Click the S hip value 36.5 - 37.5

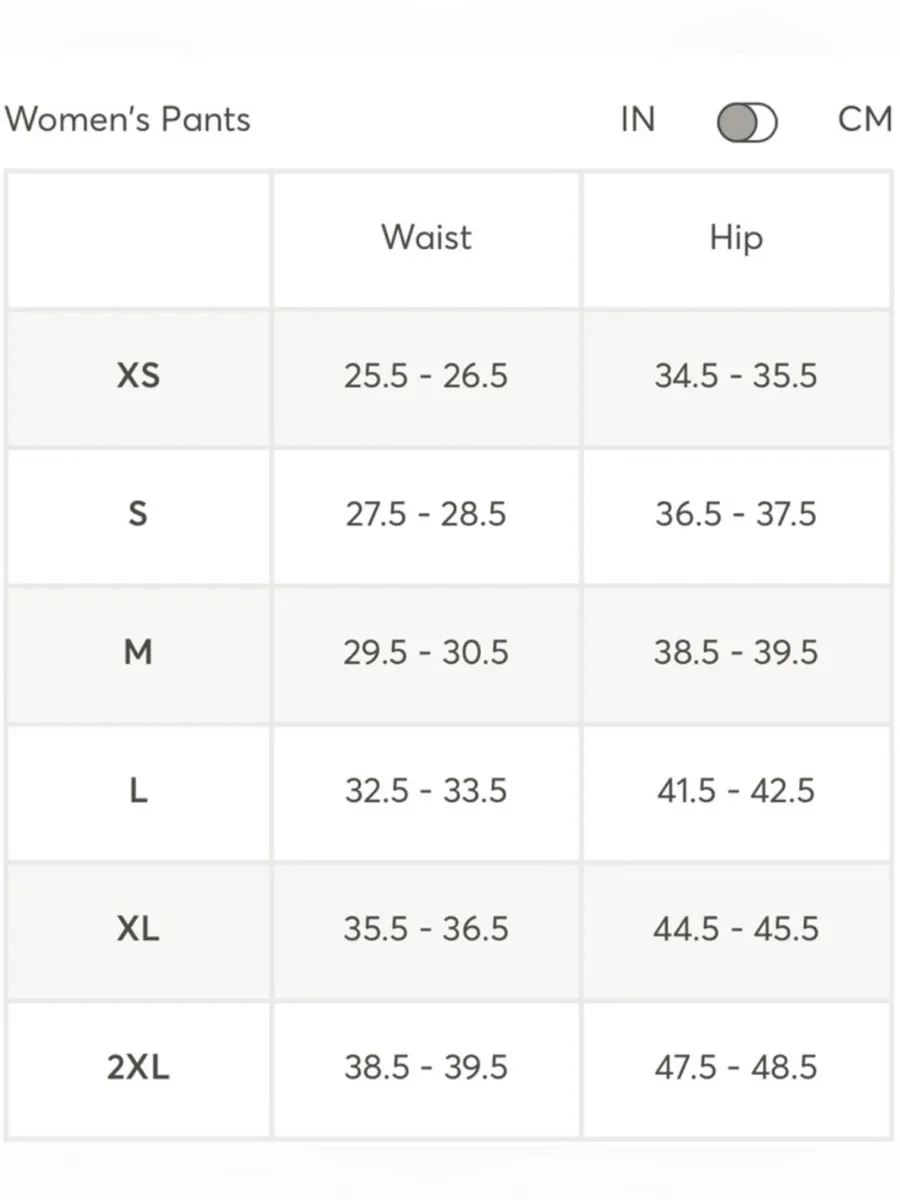point(736,514)
